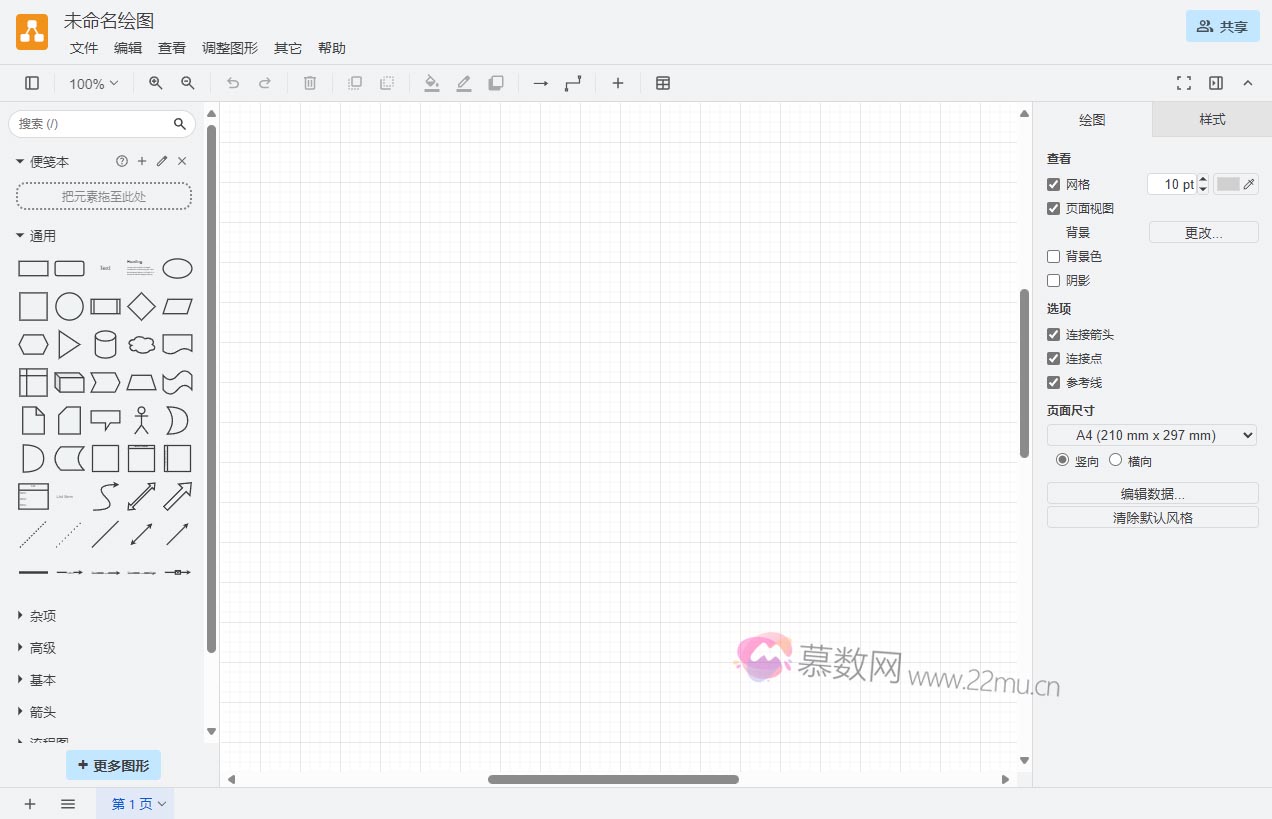The height and width of the screenshot is (819, 1272).
Task: Open the 文件 menu
Action: (x=84, y=47)
